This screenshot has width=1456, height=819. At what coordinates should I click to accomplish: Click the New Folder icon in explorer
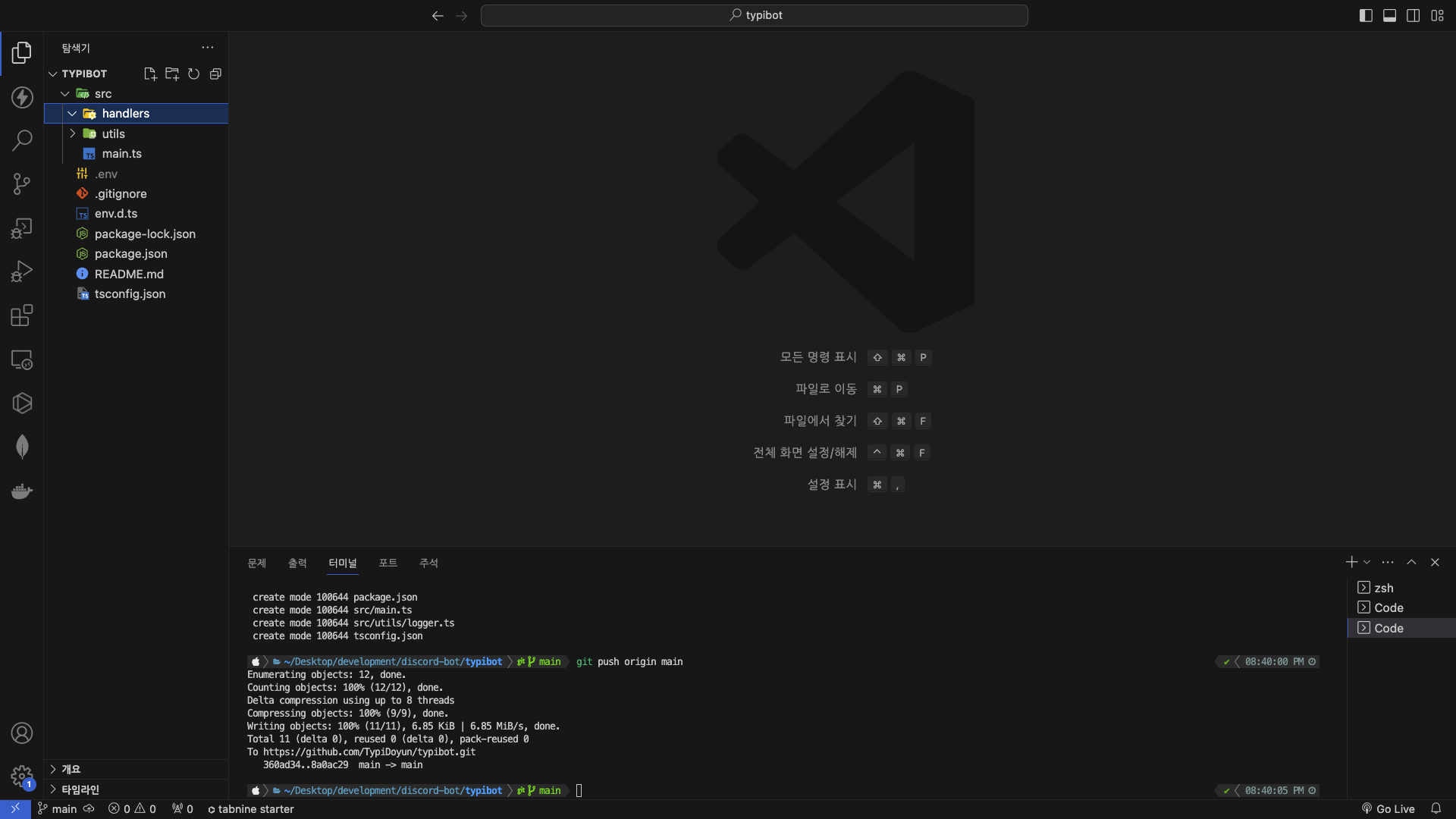pos(172,74)
